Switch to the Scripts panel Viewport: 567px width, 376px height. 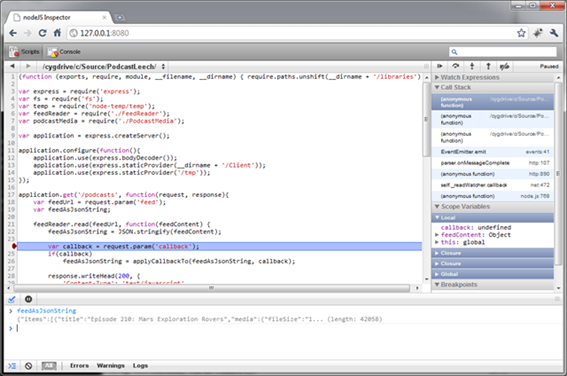tap(25, 52)
